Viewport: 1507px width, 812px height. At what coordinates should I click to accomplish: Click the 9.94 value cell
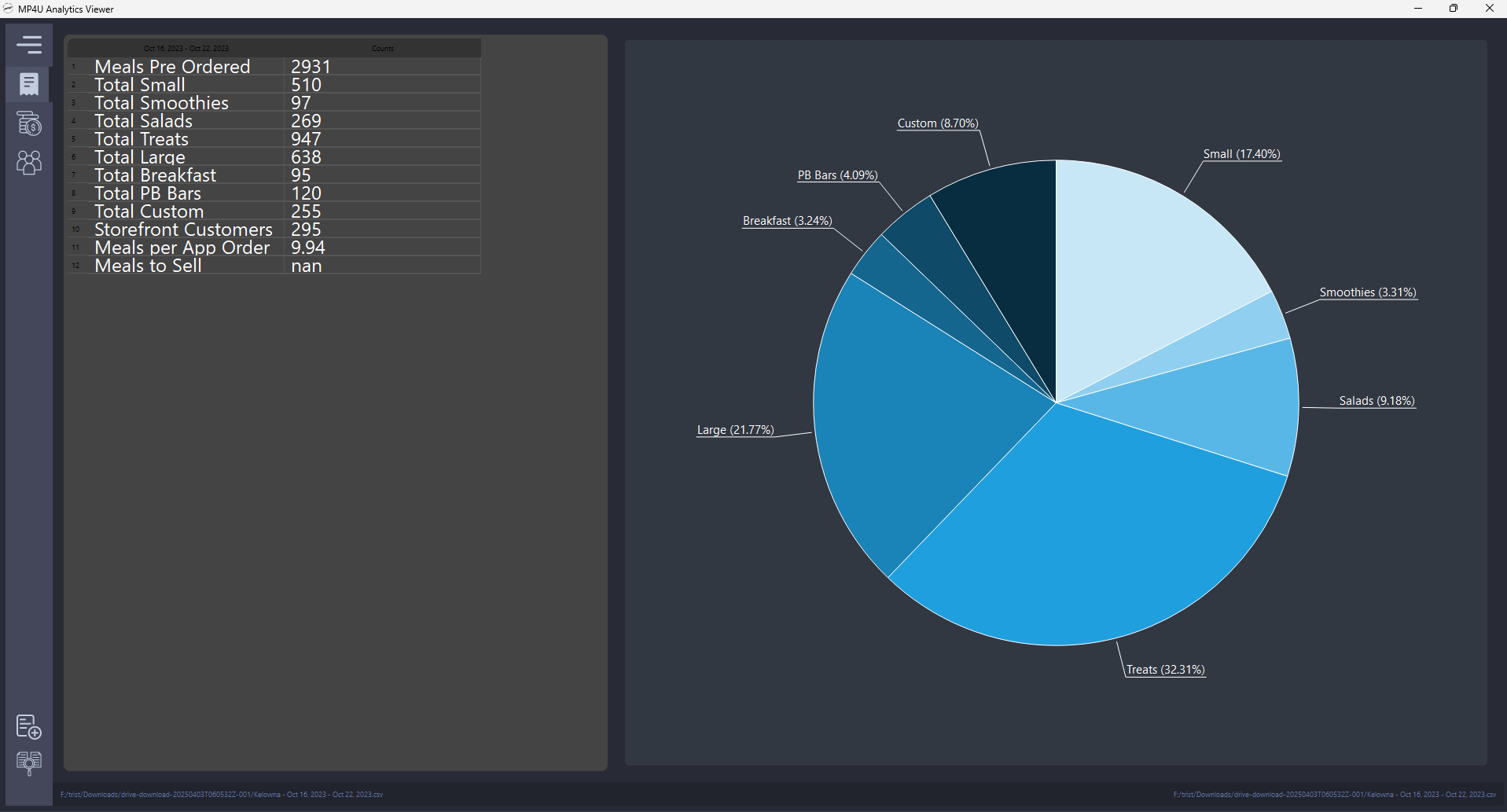(382, 248)
